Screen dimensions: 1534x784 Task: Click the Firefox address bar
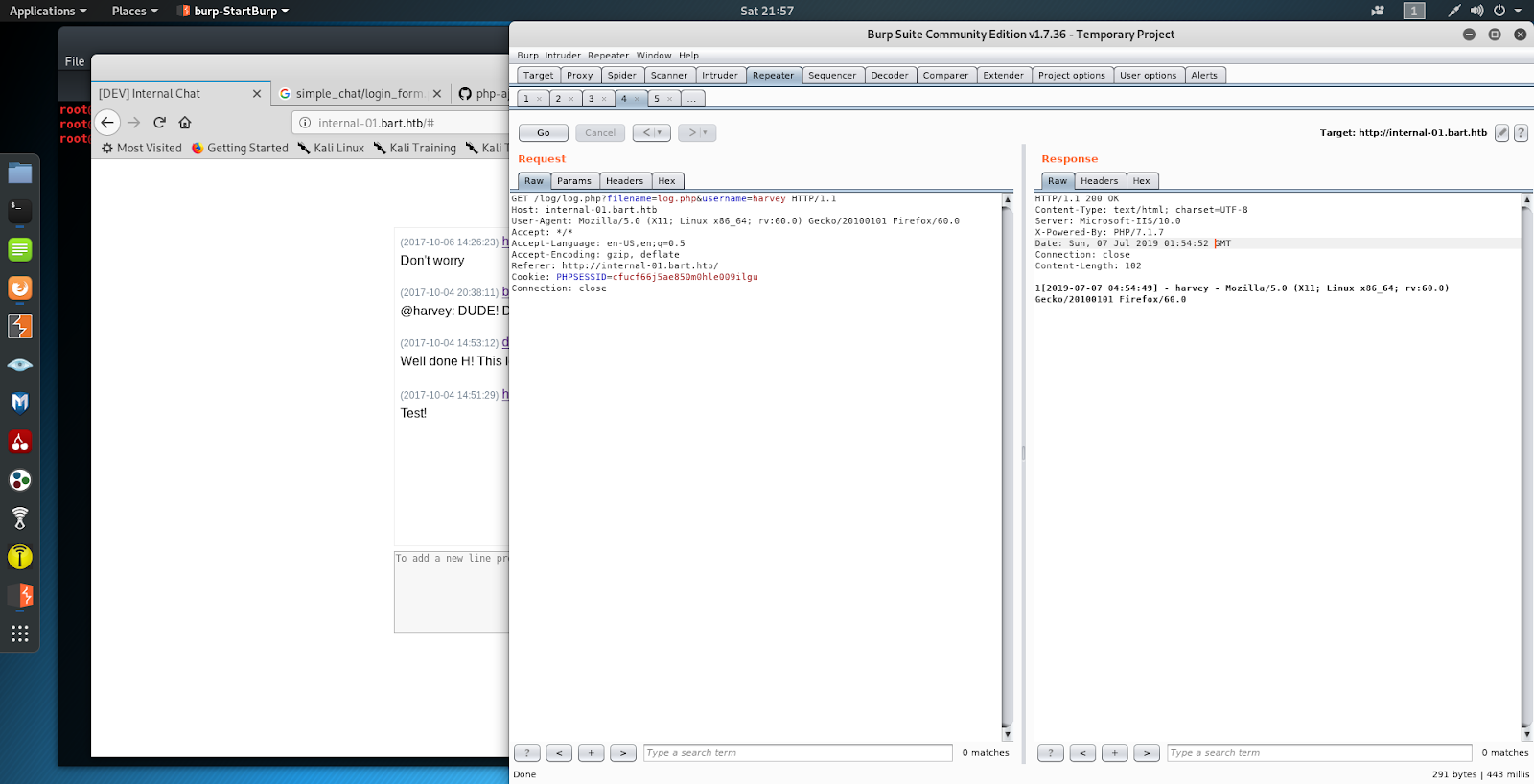[401, 123]
